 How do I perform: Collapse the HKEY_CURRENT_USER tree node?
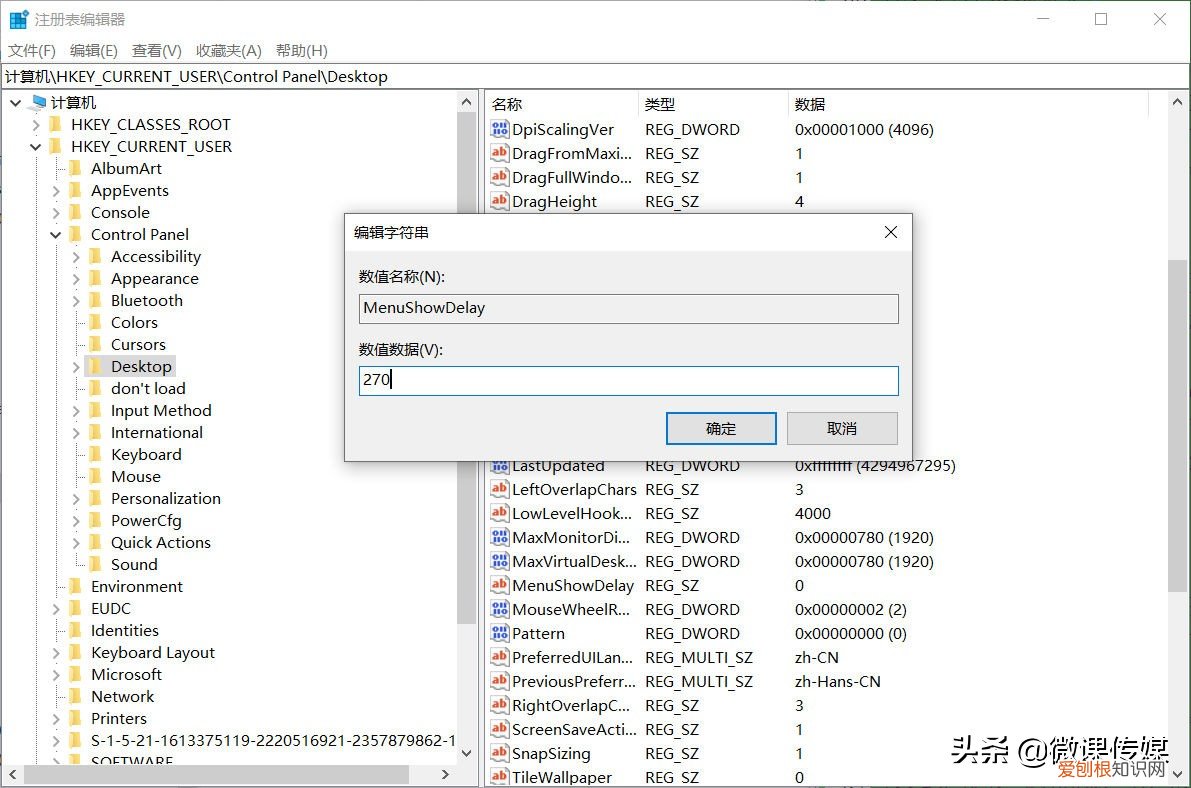click(36, 147)
